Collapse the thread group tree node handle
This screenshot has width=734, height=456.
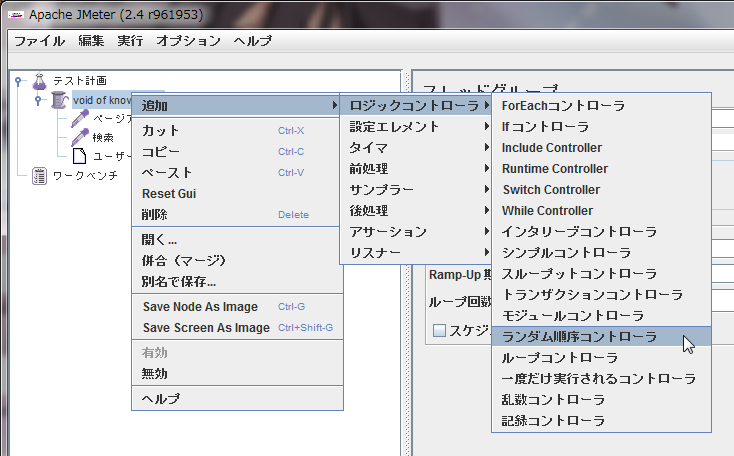(38, 100)
